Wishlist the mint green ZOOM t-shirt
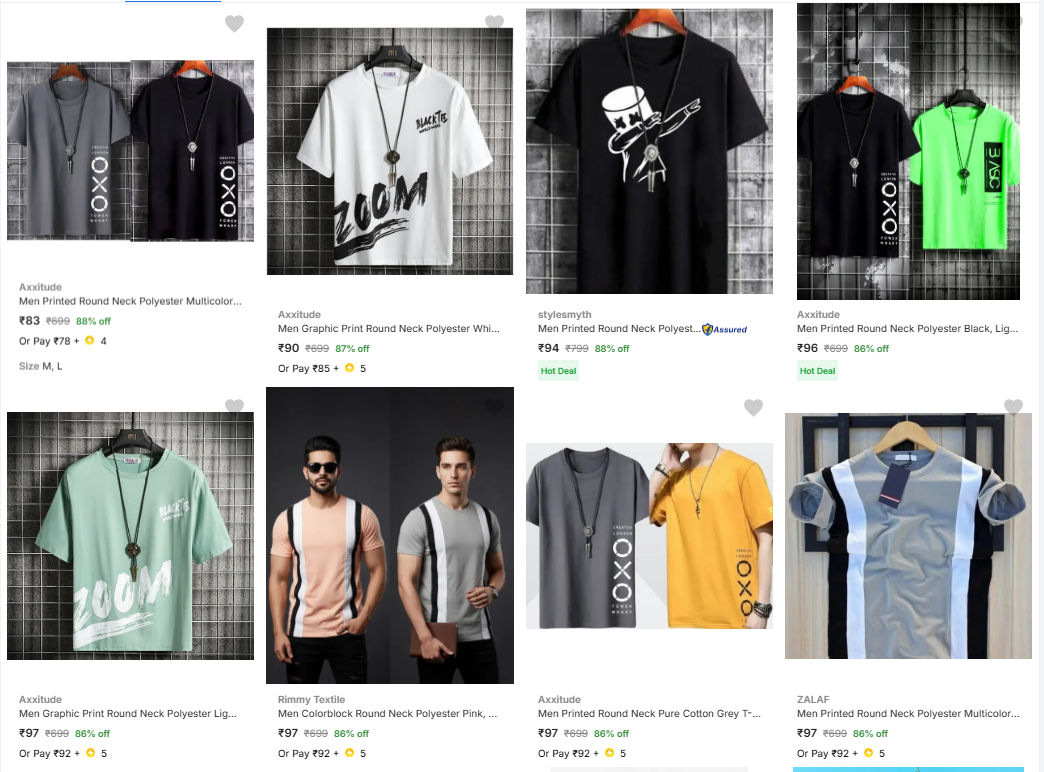Viewport: 1044px width, 772px height. click(x=234, y=406)
